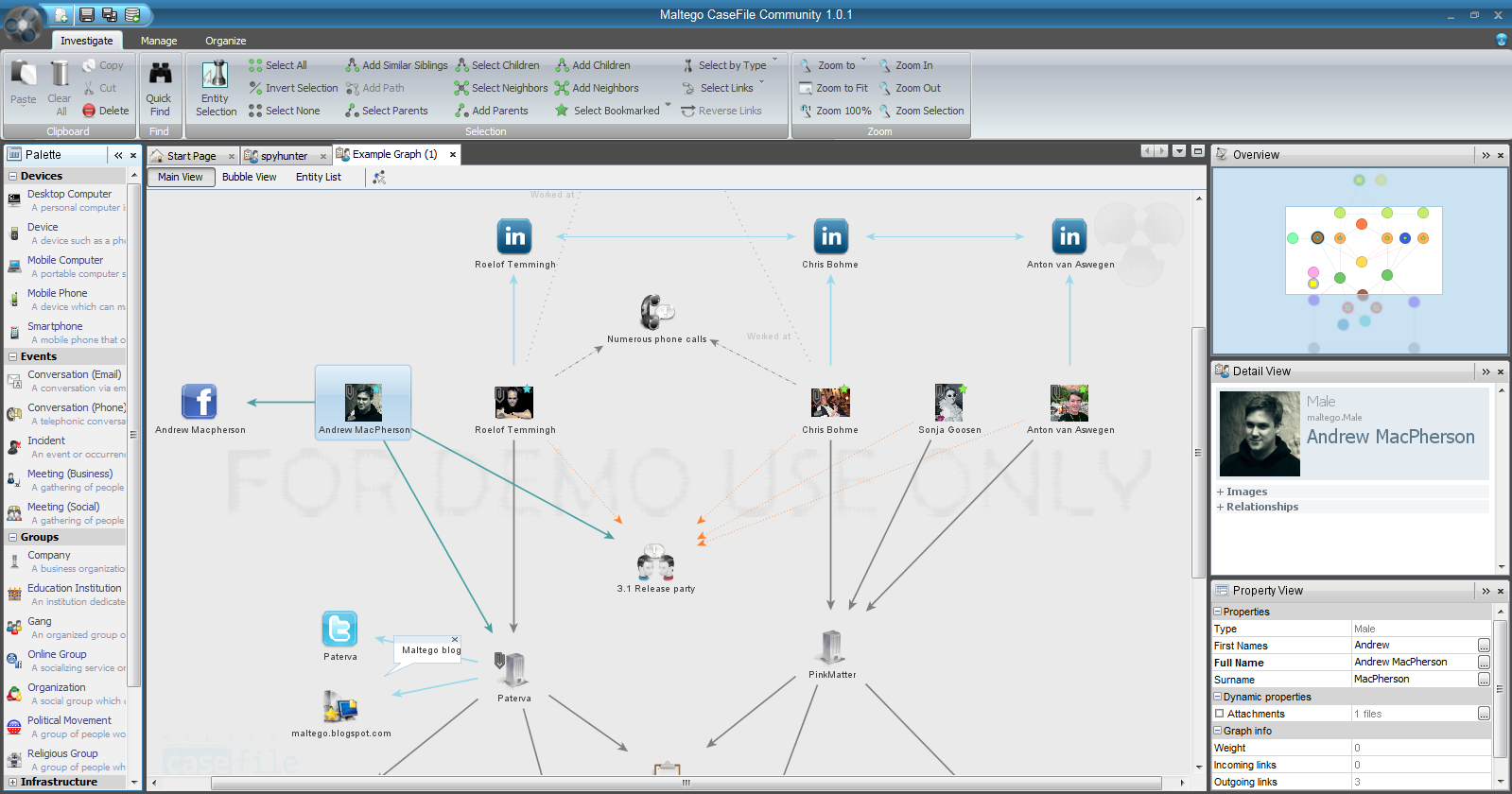1512x794 pixels.
Task: Click the Entity Selection icon
Action: pos(216,74)
